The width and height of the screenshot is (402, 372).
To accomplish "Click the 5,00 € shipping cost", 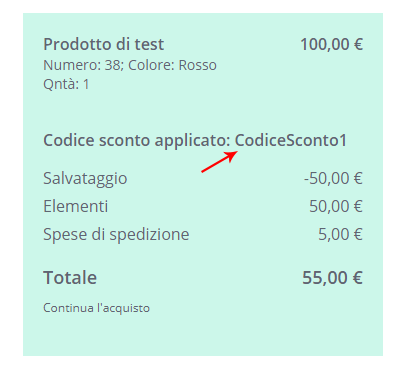I will (x=340, y=234).
